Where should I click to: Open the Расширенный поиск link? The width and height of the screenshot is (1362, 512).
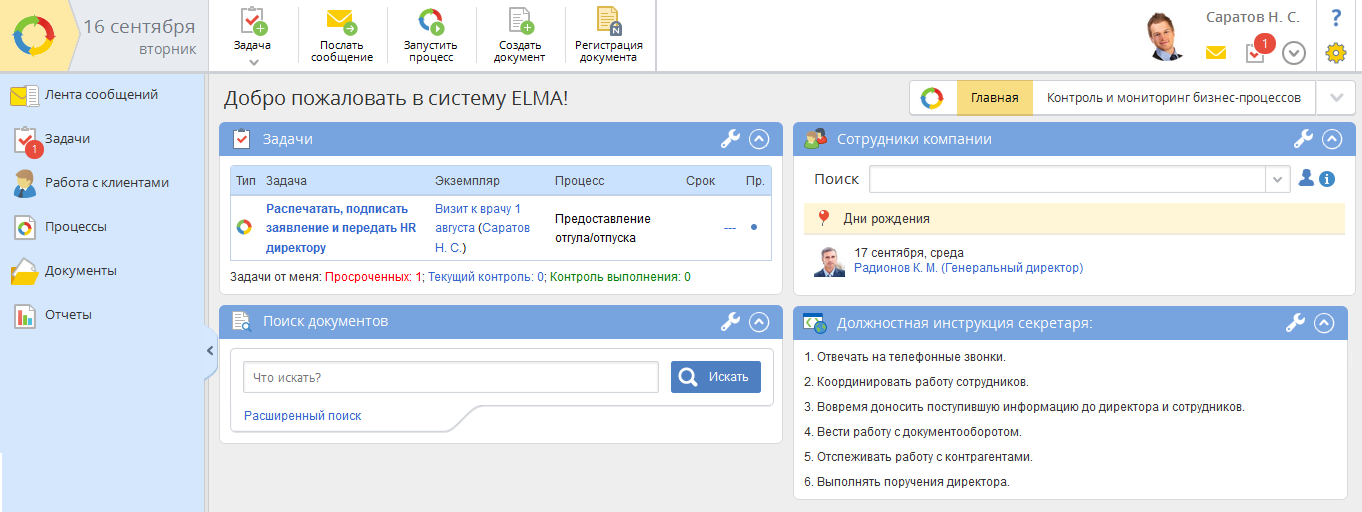(303, 416)
